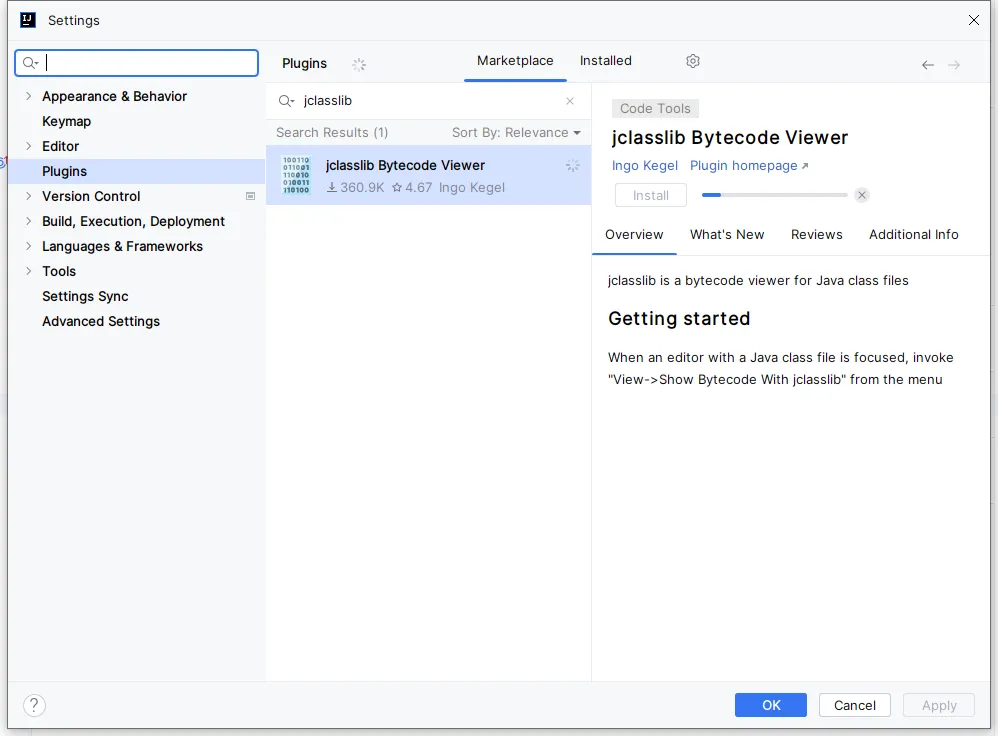
Task: Switch to the Marketplace tab
Action: click(x=515, y=60)
